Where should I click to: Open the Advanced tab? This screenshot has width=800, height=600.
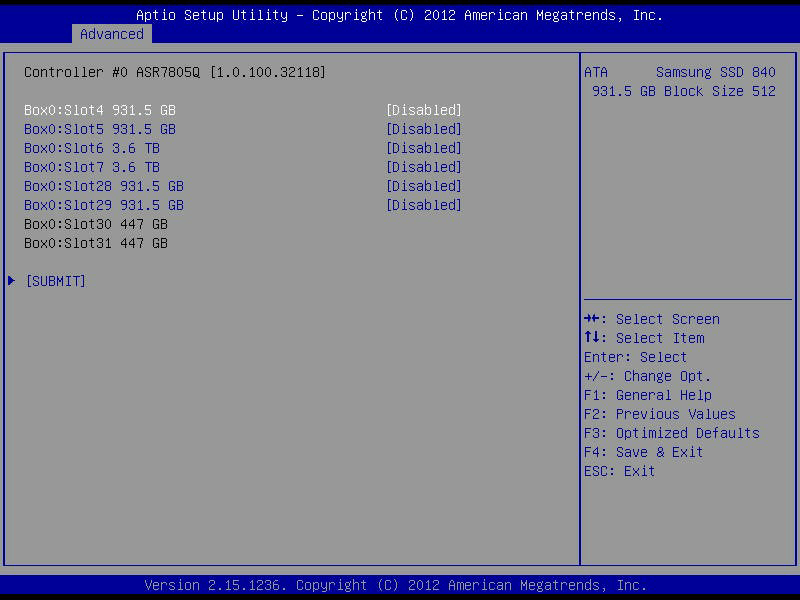tap(112, 34)
